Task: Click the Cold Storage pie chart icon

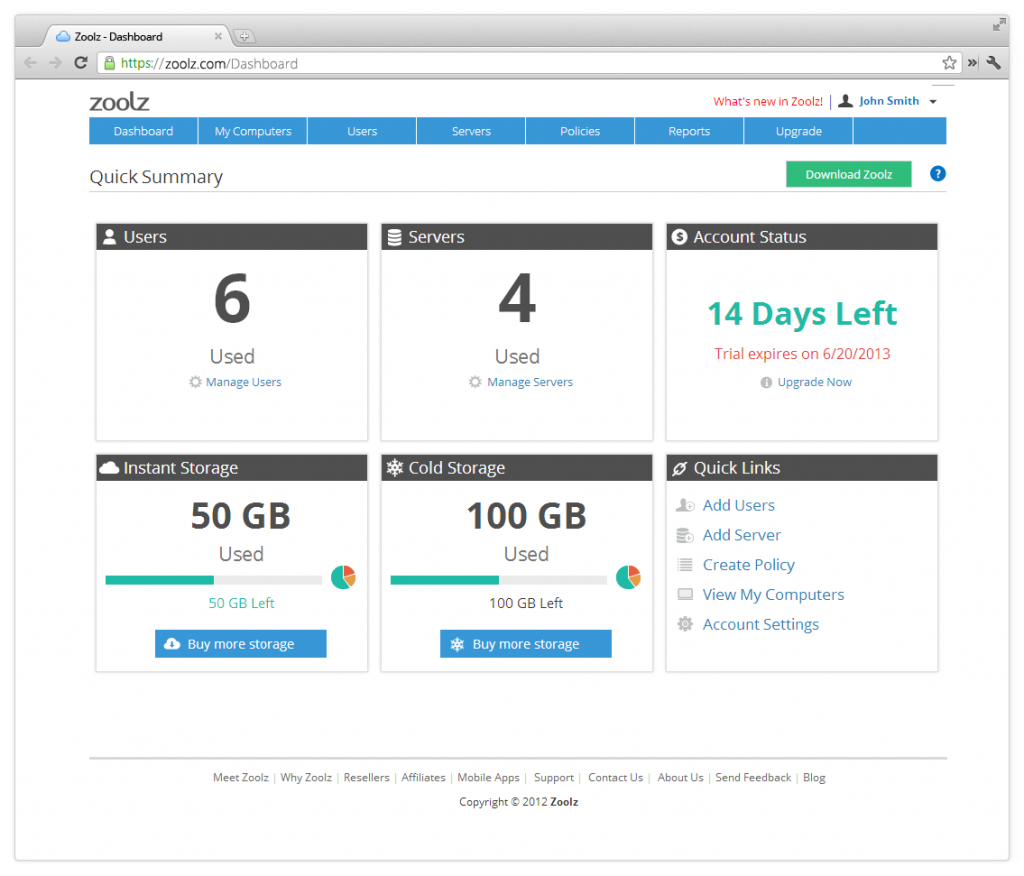Action: (628, 578)
